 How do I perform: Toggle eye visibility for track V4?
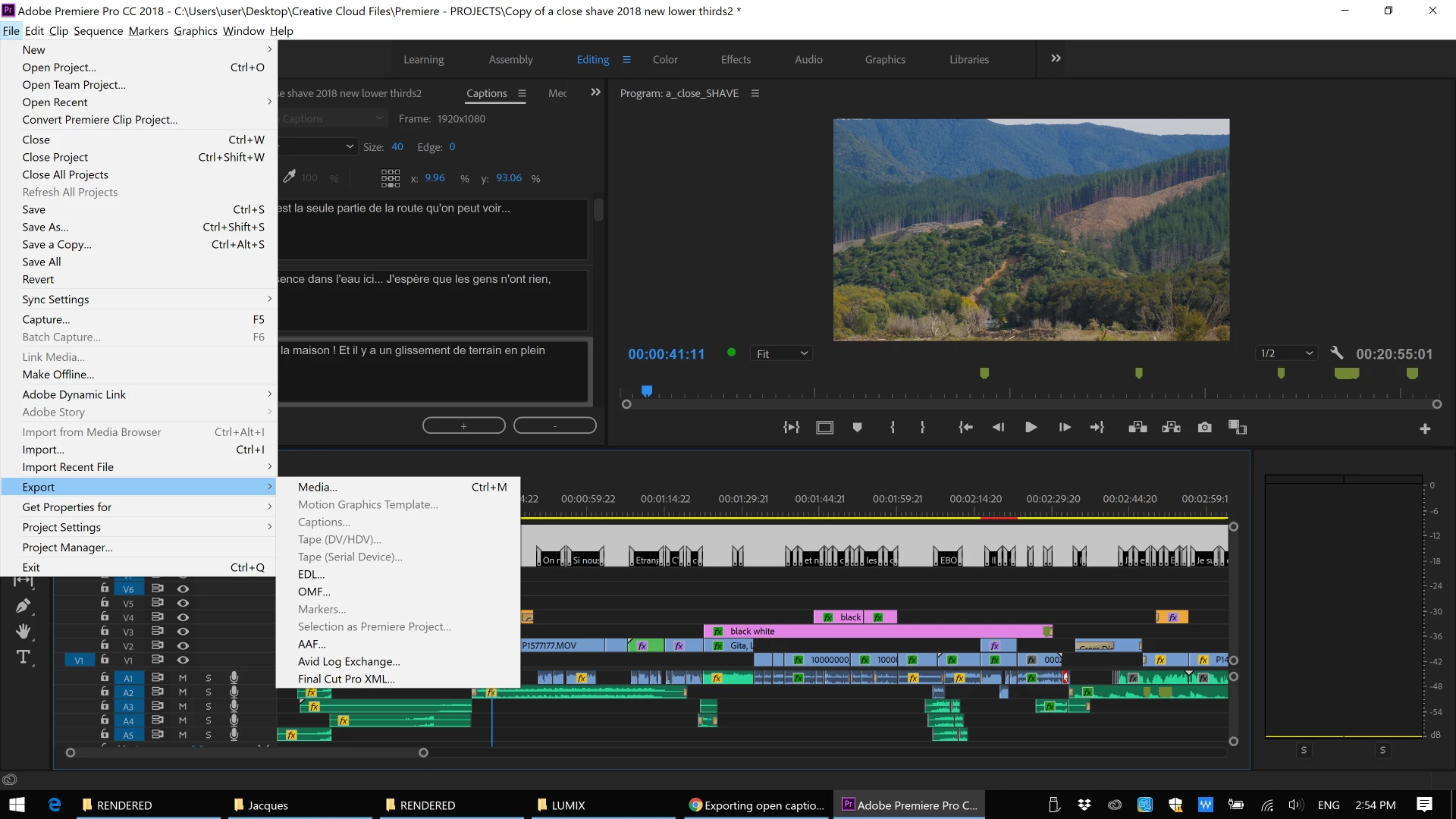(x=183, y=617)
